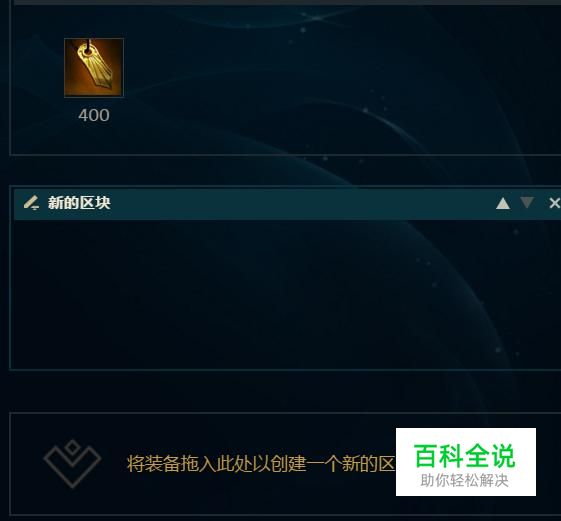Click the pencil rename icon beside 新的区块
The height and width of the screenshot is (521, 561).
tap(31, 203)
